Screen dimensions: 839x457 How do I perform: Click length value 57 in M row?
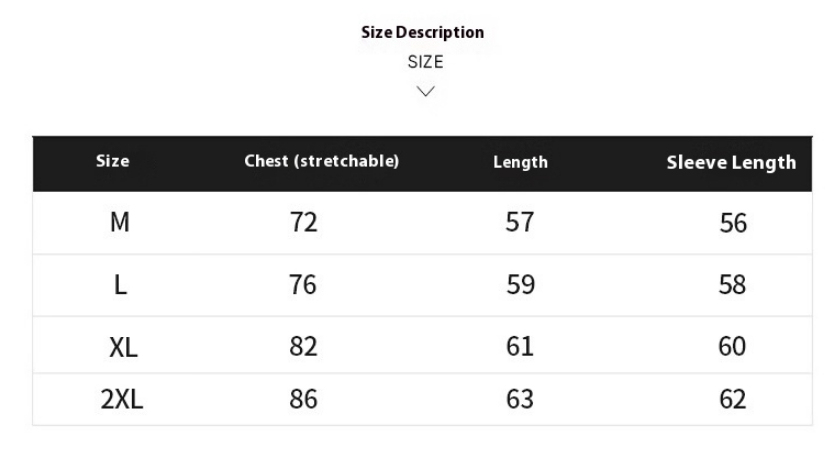click(520, 222)
